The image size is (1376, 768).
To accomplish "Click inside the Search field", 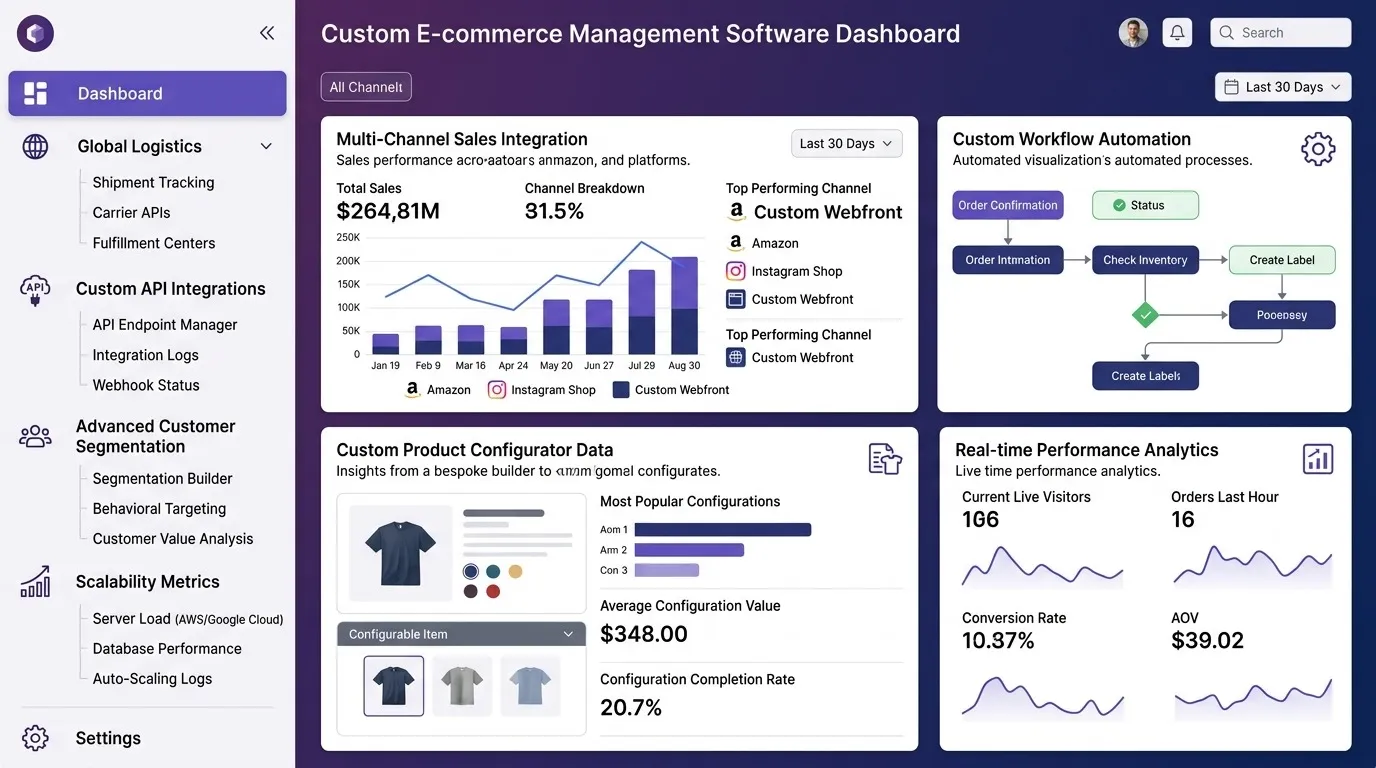I will pyautogui.click(x=1281, y=33).
